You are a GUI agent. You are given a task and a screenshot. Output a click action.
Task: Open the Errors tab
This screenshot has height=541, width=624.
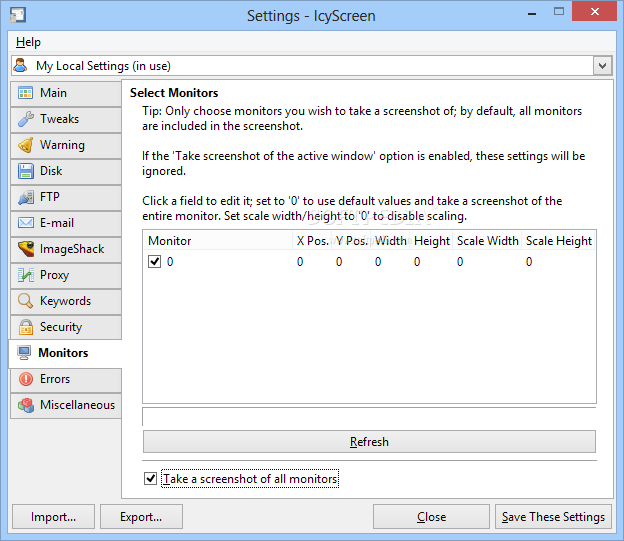(66, 379)
